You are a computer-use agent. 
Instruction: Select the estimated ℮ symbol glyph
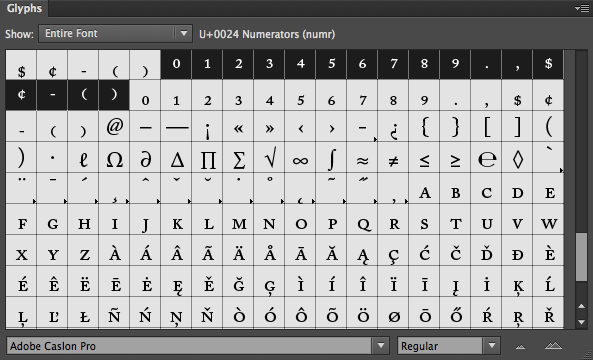click(486, 157)
